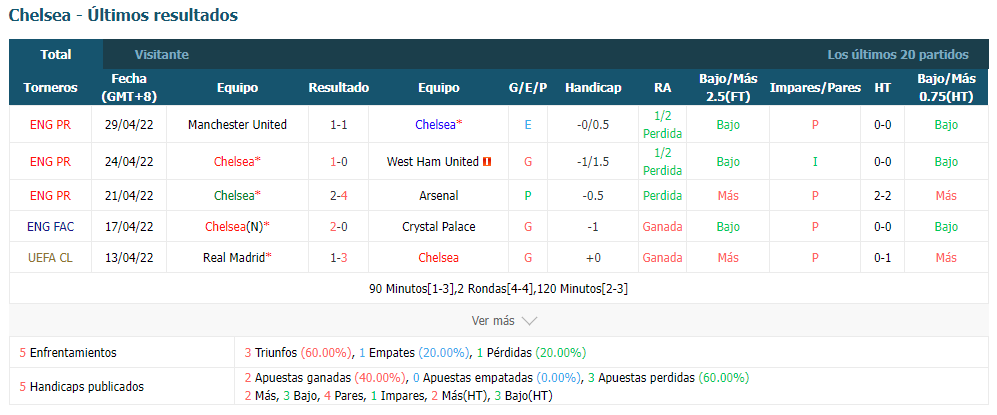Open Crystal Palace team page
The height and width of the screenshot is (415, 997).
click(x=439, y=227)
